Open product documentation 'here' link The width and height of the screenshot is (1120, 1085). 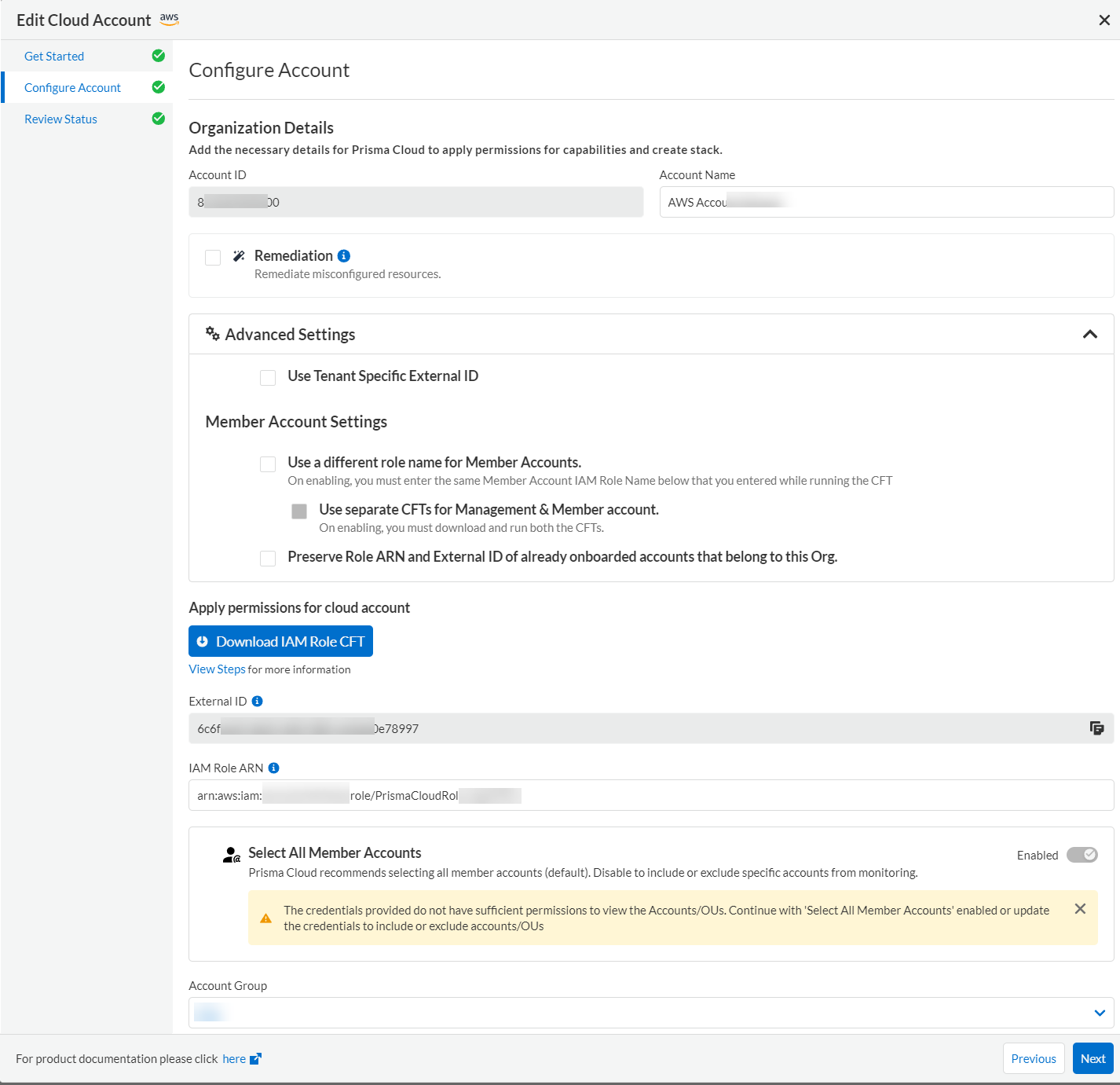point(234,1059)
